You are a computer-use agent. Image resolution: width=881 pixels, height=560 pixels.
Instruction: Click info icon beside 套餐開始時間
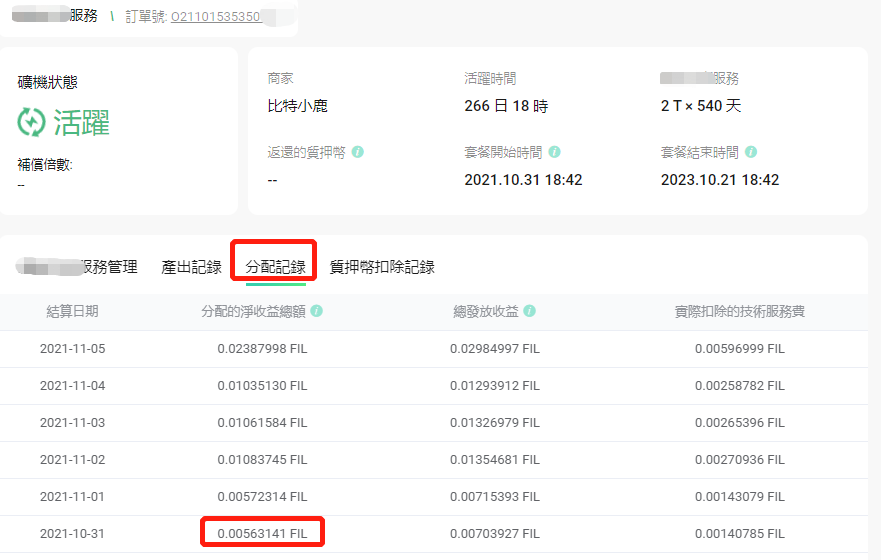pyautogui.click(x=554, y=153)
